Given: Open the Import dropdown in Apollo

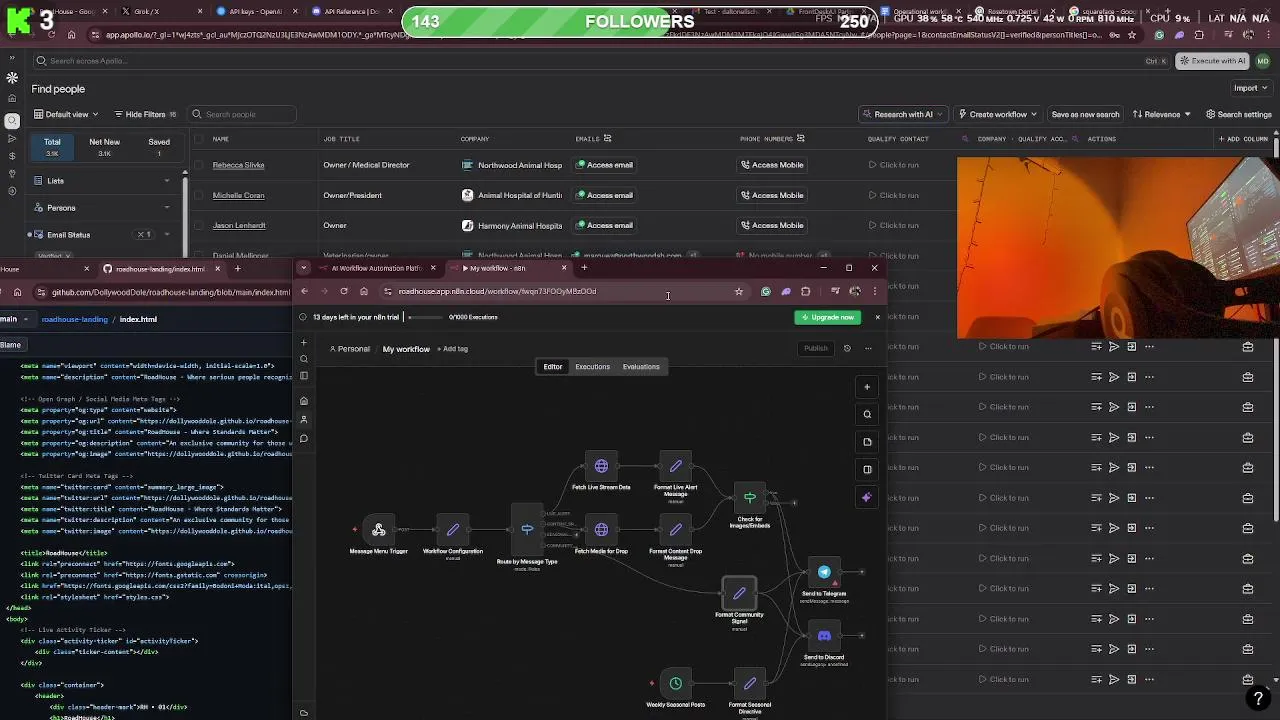Looking at the screenshot, I should pyautogui.click(x=1250, y=88).
